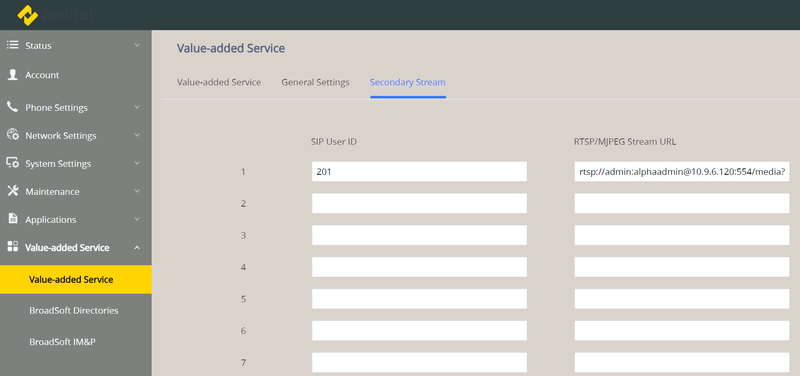800x376 pixels.
Task: Collapse the Value-added Service sidebar section
Action: click(x=137, y=247)
